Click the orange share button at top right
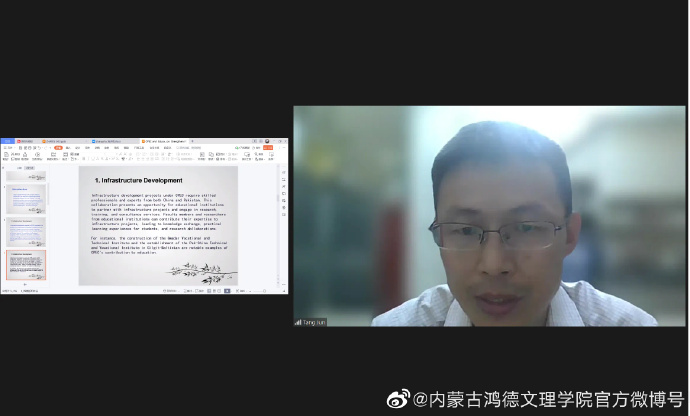This screenshot has width=690, height=416. [x=268, y=147]
